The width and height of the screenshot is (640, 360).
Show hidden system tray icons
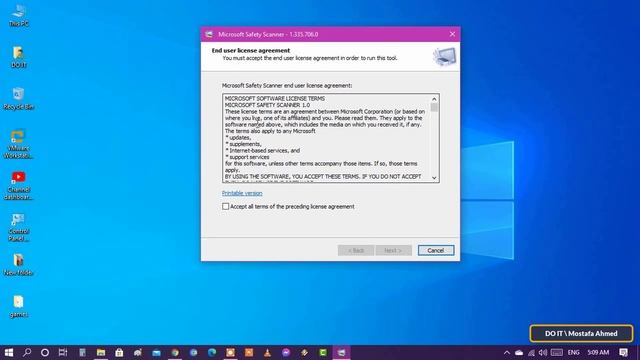507,353
